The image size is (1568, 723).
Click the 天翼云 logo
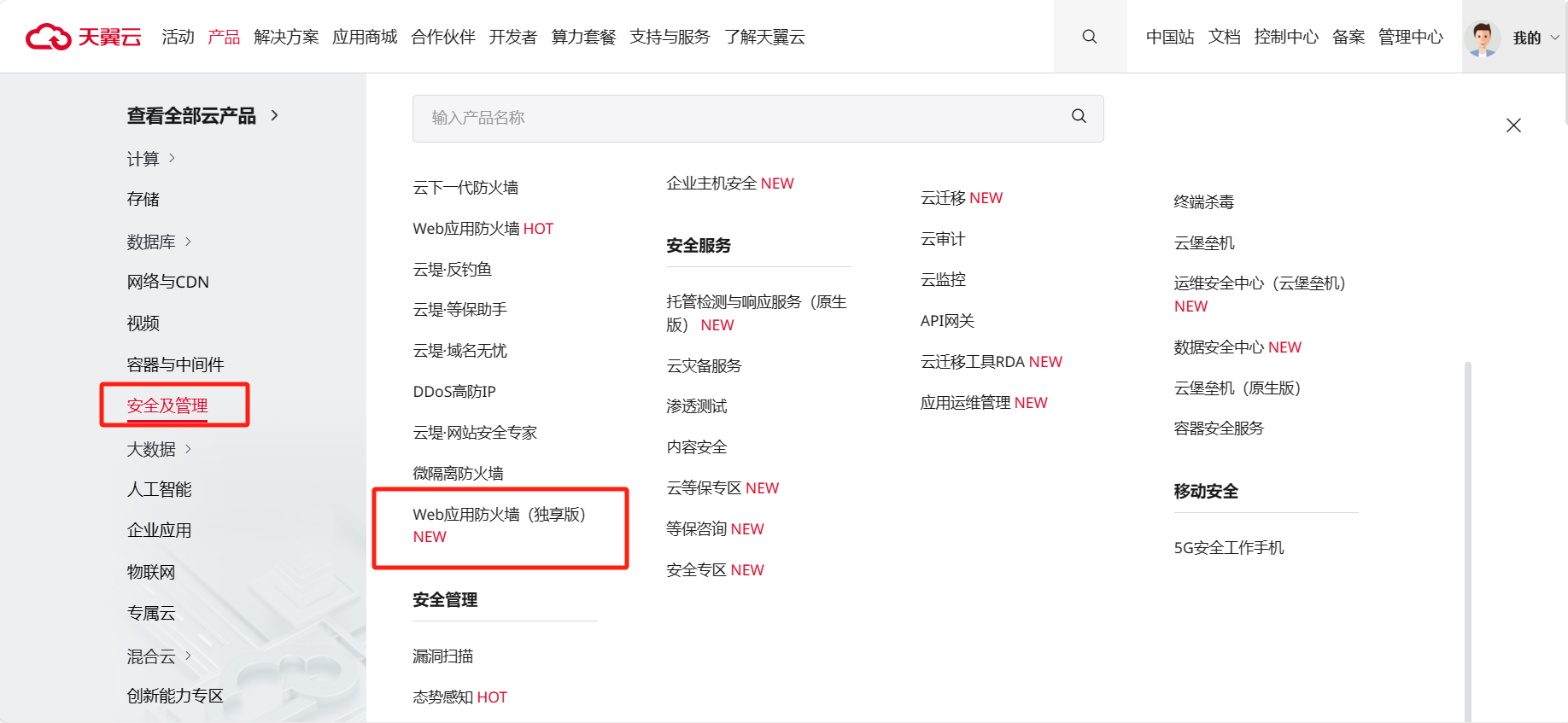[x=84, y=37]
